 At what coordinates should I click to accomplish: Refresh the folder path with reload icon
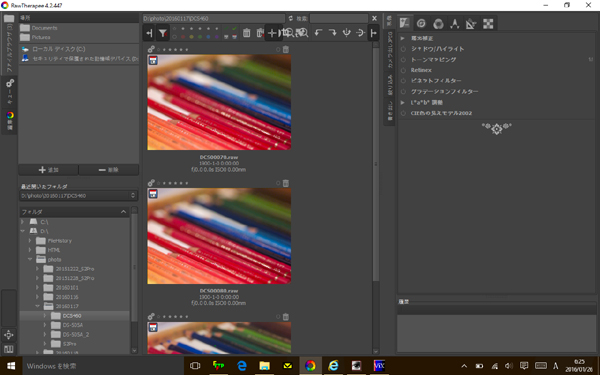(291, 18)
